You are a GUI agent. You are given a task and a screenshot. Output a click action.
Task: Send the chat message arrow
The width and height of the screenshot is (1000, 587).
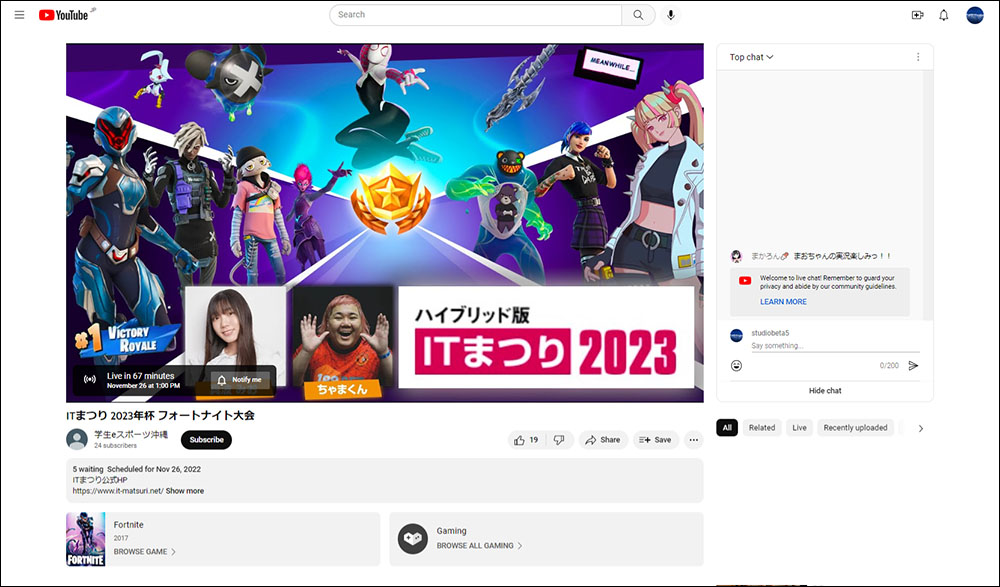pyautogui.click(x=913, y=366)
